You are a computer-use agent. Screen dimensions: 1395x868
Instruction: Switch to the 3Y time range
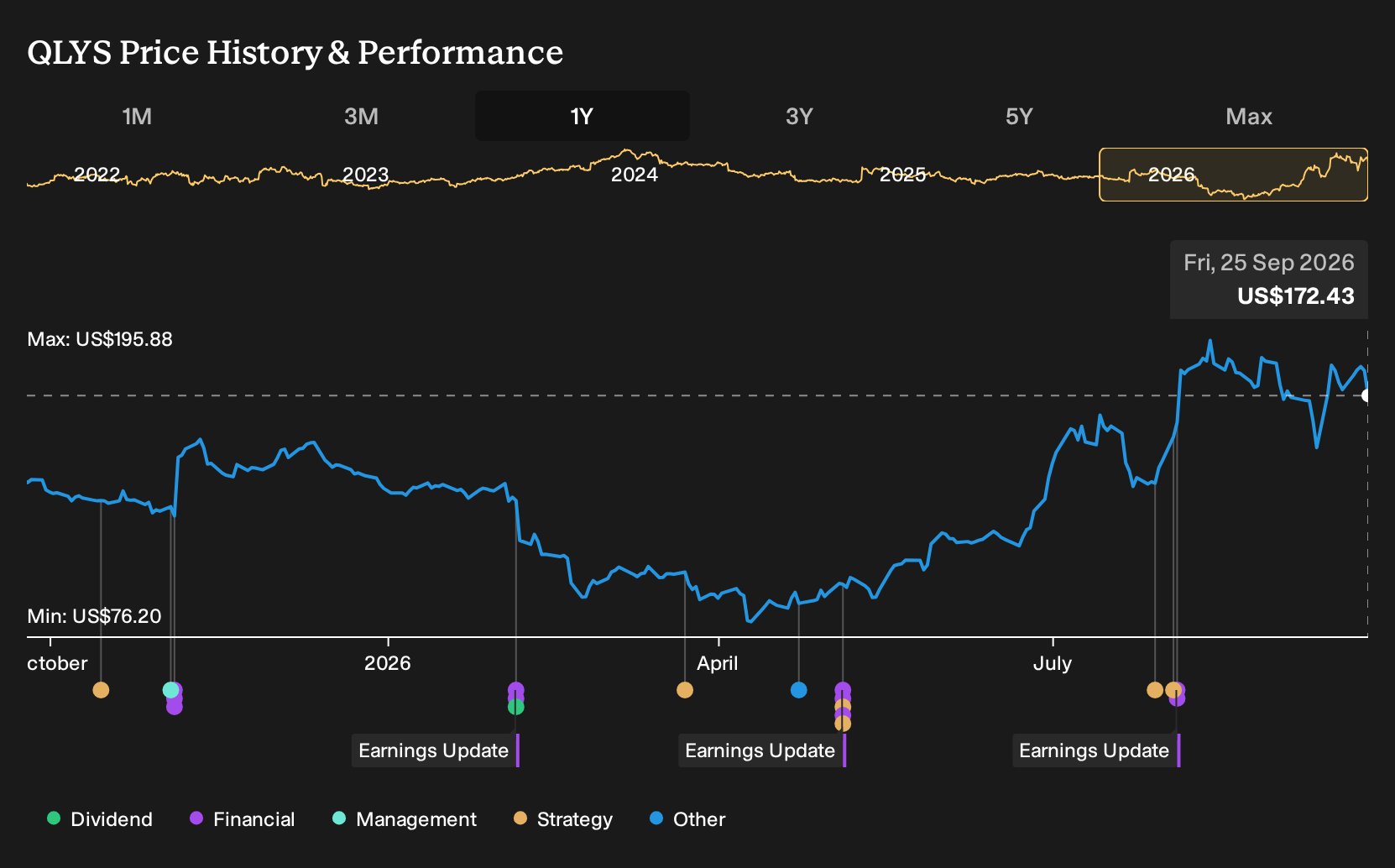[x=799, y=116]
